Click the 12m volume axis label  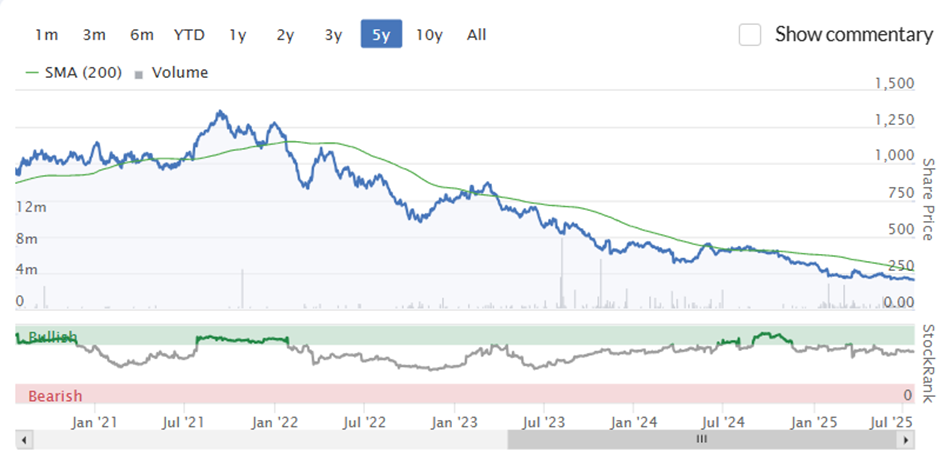[31, 207]
